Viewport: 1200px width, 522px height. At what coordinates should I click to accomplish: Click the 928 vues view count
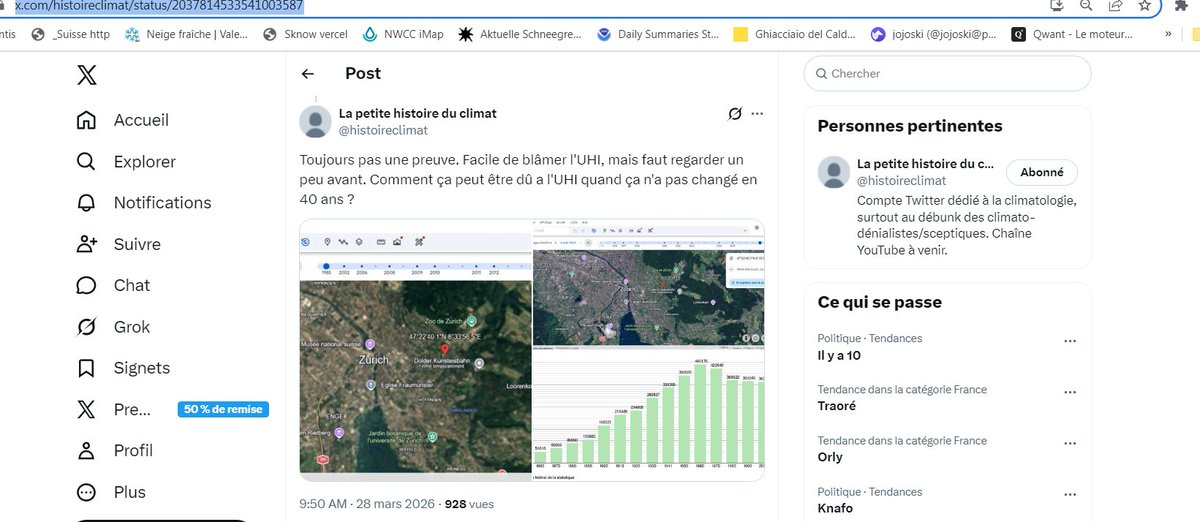[x=469, y=504]
